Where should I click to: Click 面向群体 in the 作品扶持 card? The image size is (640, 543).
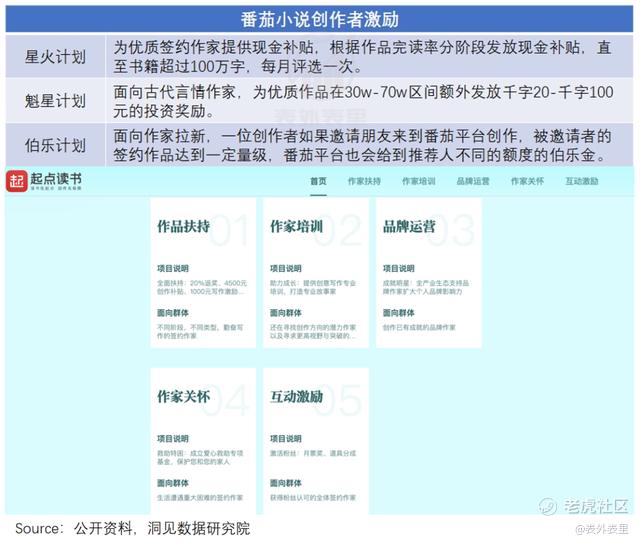point(173,313)
